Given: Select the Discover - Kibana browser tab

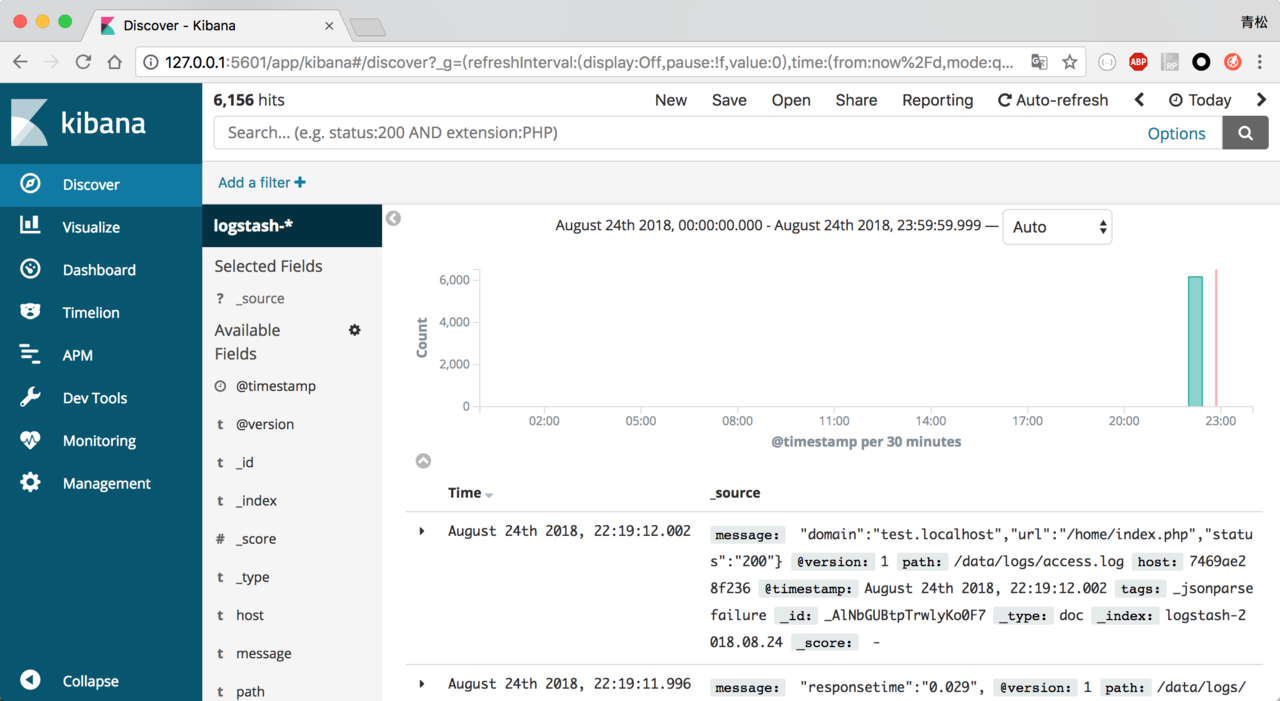Looking at the screenshot, I should tap(214, 25).
